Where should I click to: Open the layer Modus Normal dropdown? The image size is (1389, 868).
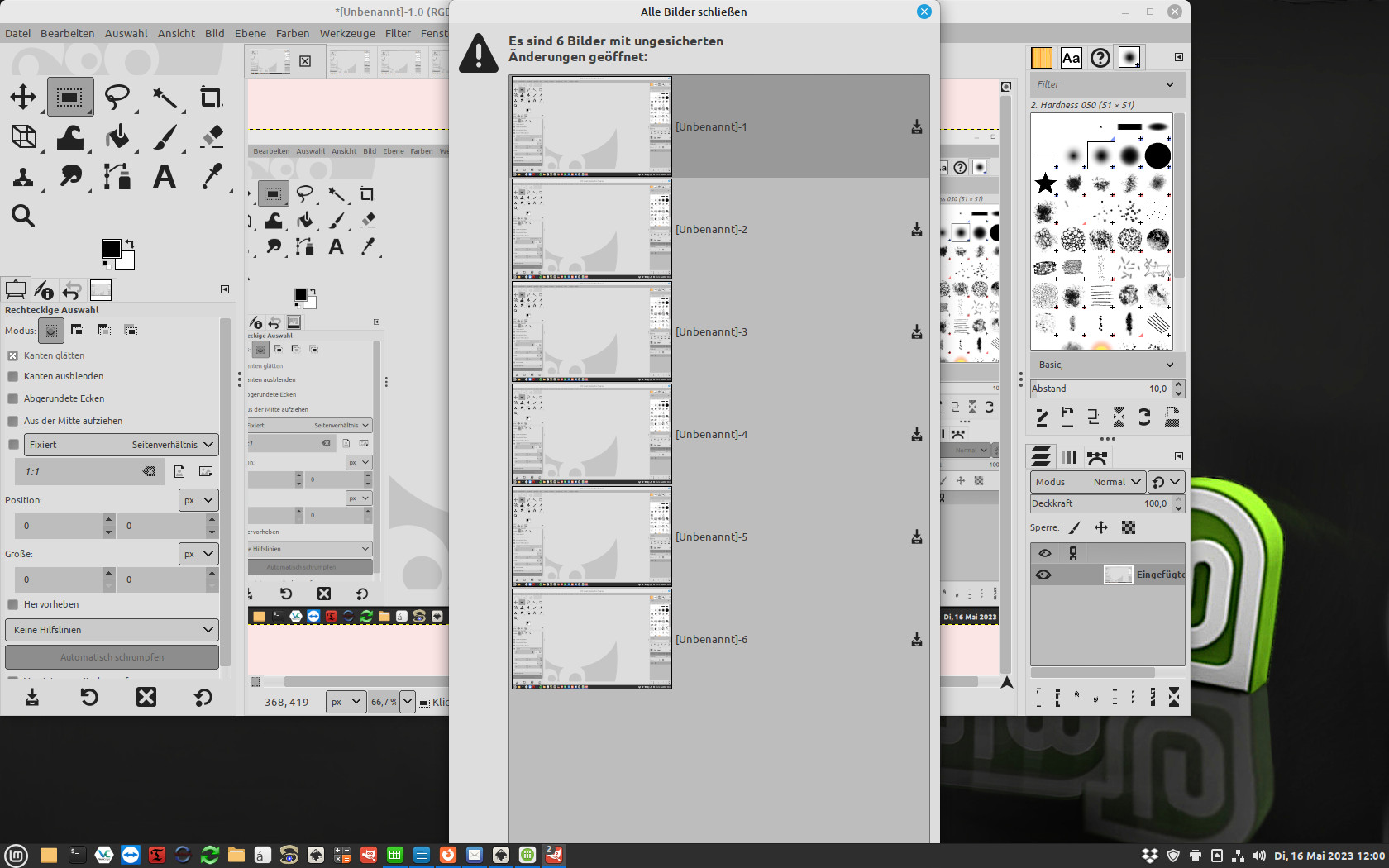point(1086,482)
